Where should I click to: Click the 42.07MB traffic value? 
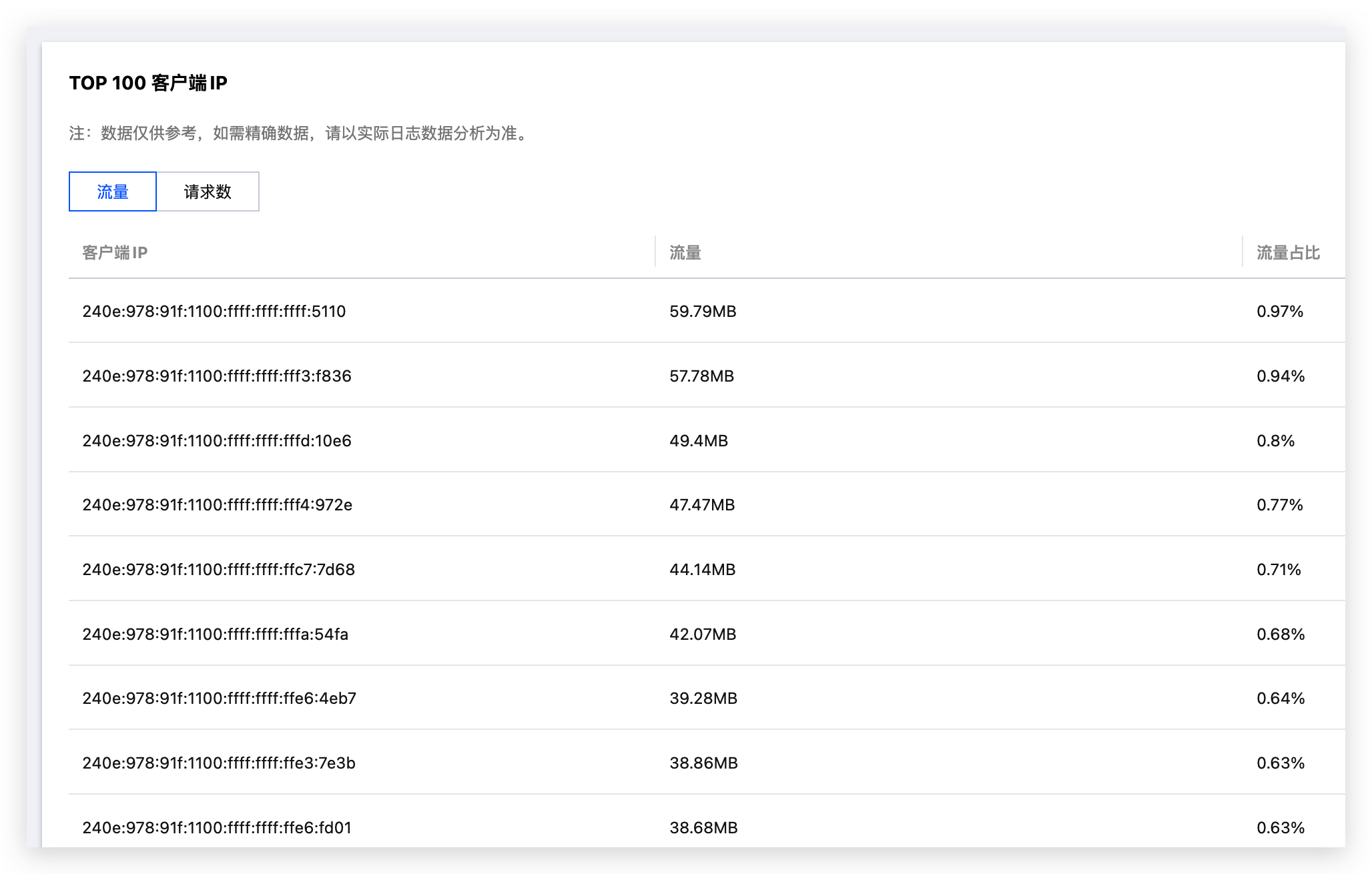(703, 634)
